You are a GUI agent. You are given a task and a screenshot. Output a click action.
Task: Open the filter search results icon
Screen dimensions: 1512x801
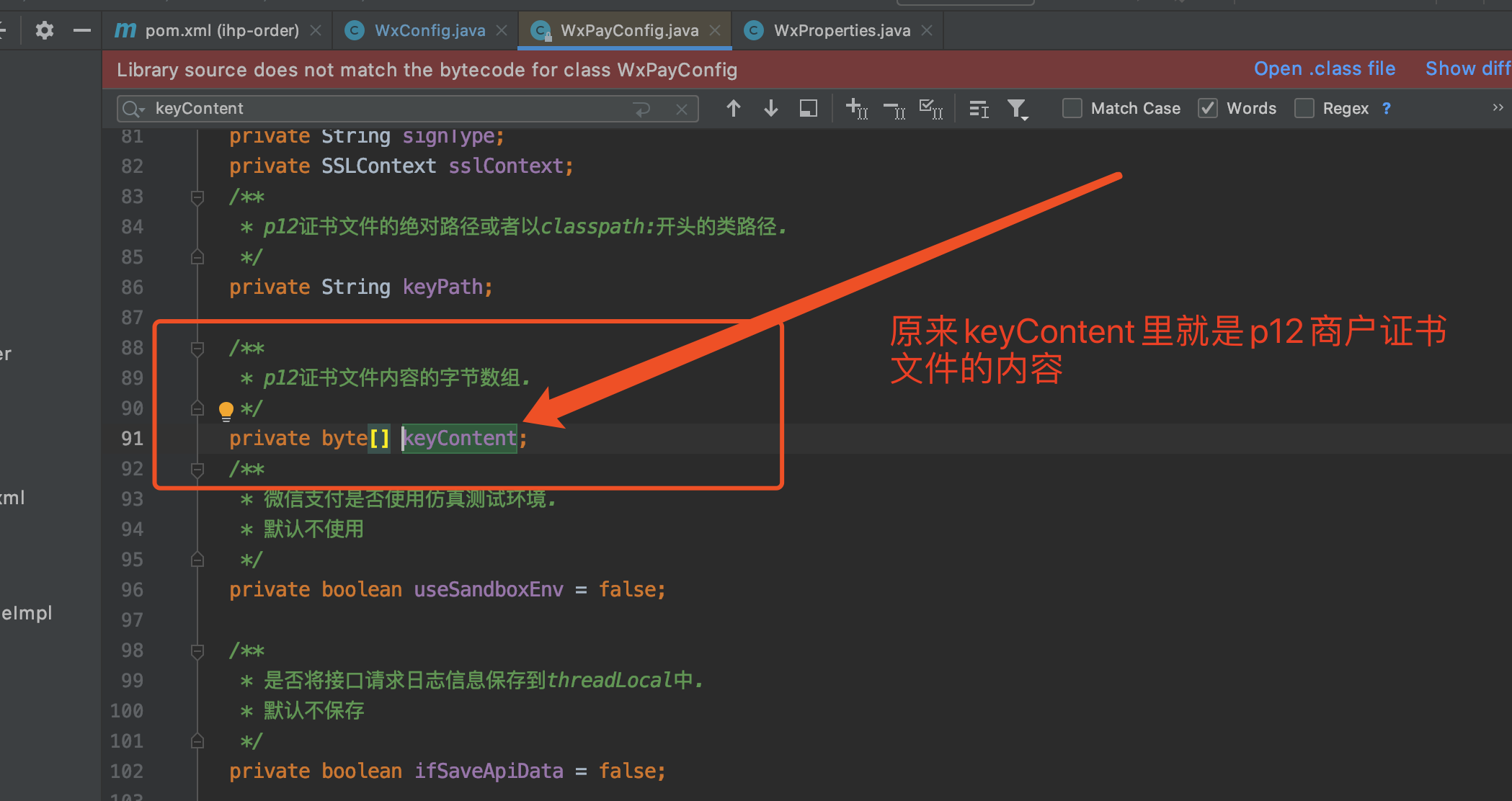click(1018, 108)
